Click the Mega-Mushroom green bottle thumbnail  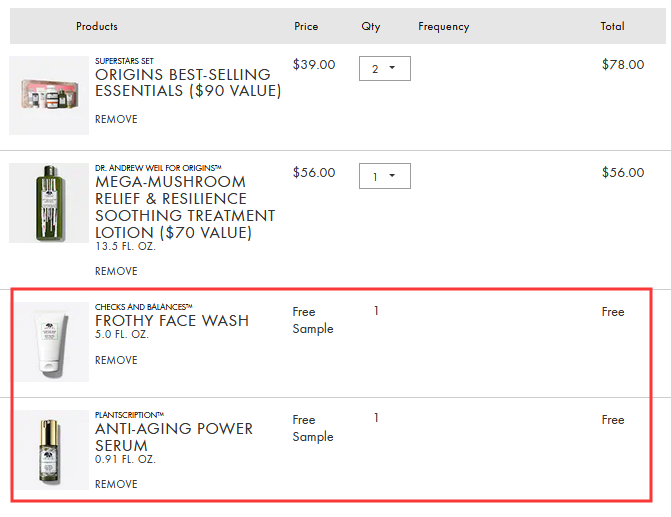click(x=49, y=203)
